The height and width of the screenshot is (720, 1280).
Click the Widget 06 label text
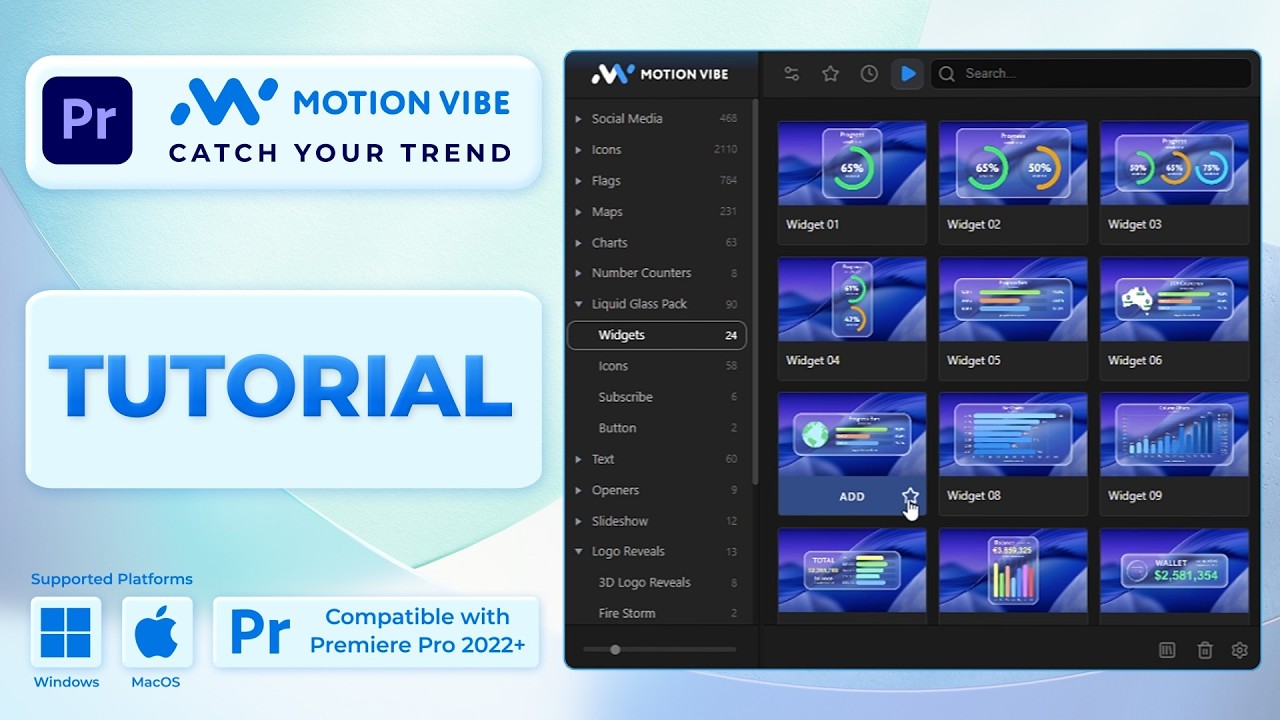(1135, 360)
